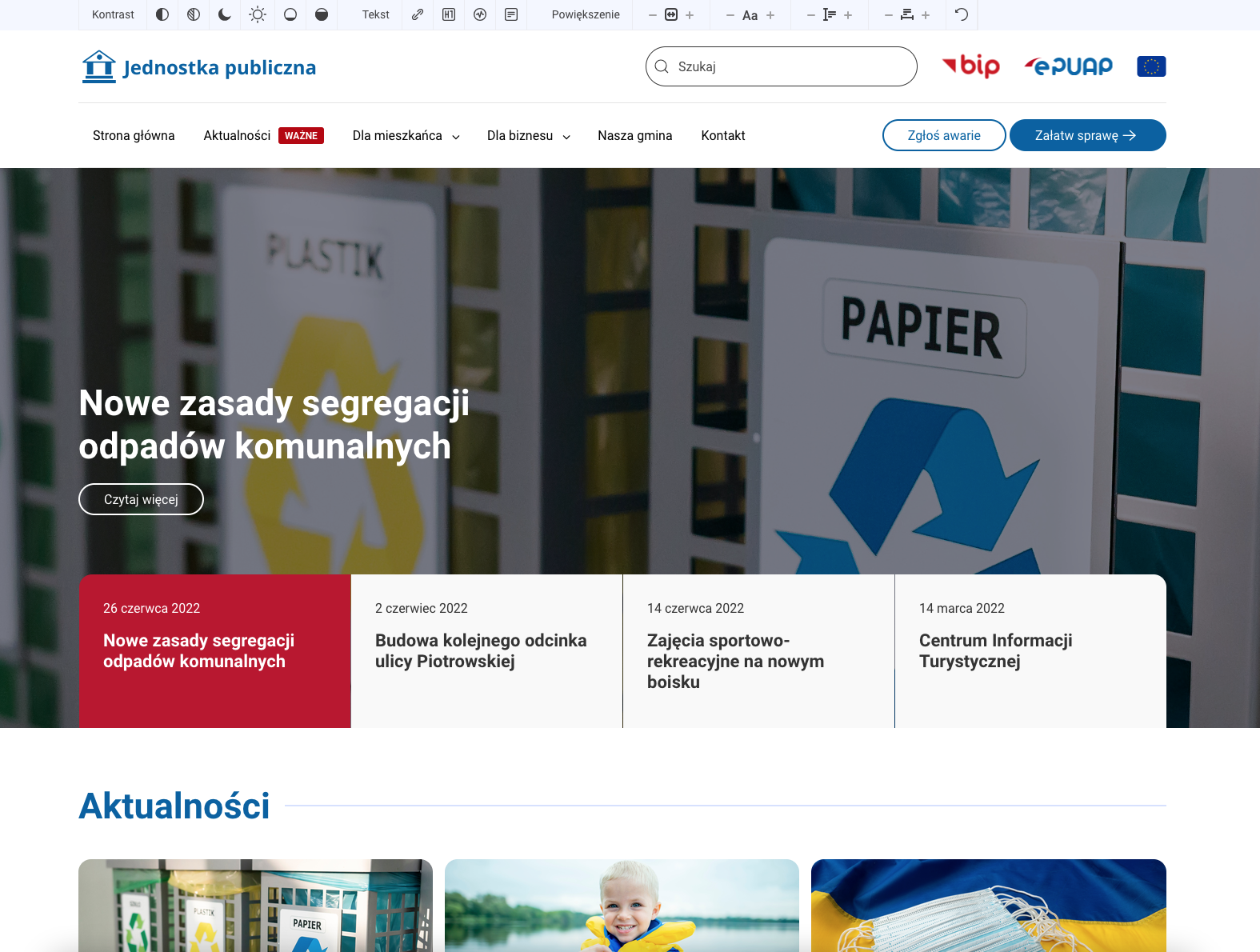Image resolution: width=1260 pixels, height=952 pixels.
Task: Toggle the half-circle contrast mode icon
Action: (x=162, y=14)
